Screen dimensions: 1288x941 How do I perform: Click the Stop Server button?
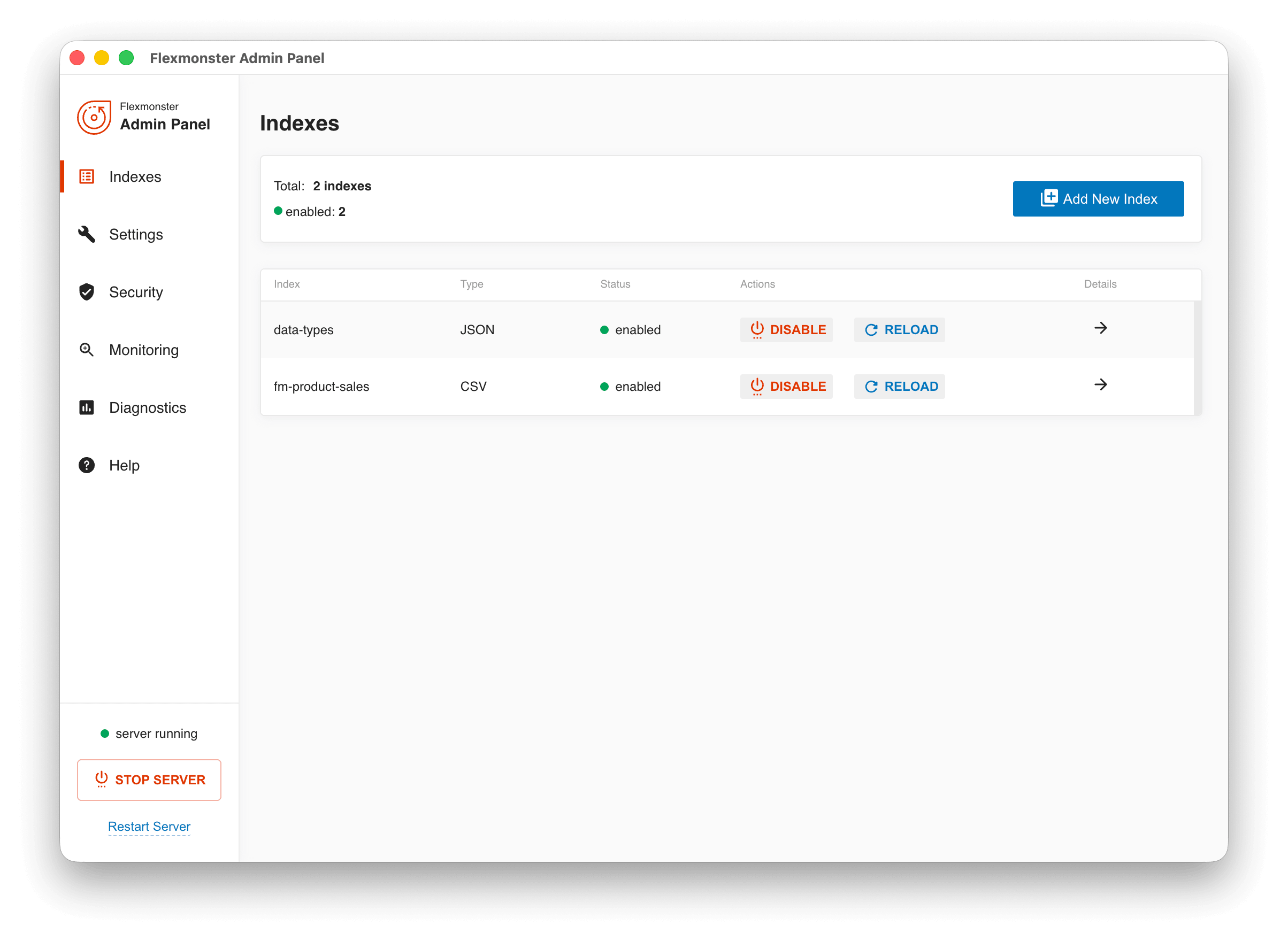[149, 780]
